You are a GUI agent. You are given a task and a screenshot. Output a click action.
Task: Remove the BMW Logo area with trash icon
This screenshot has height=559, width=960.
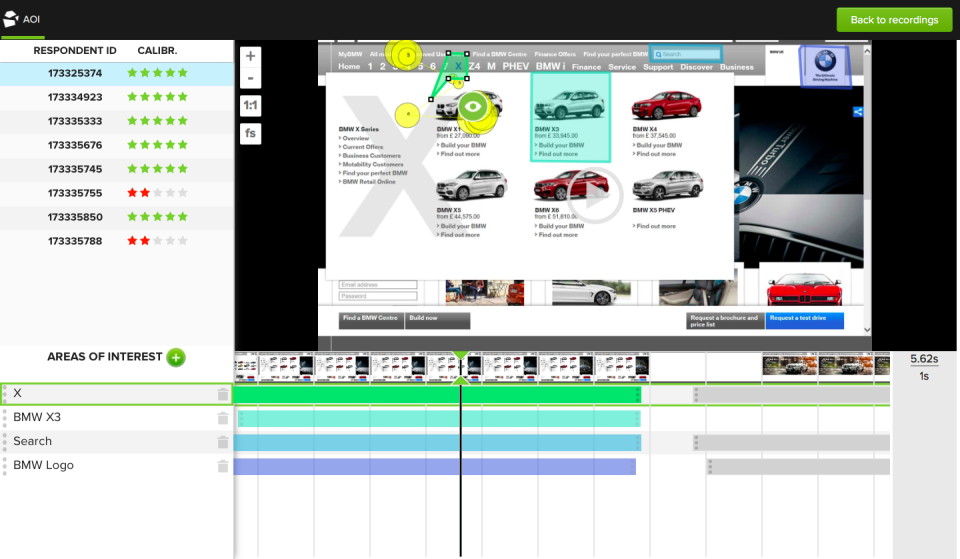click(x=223, y=466)
